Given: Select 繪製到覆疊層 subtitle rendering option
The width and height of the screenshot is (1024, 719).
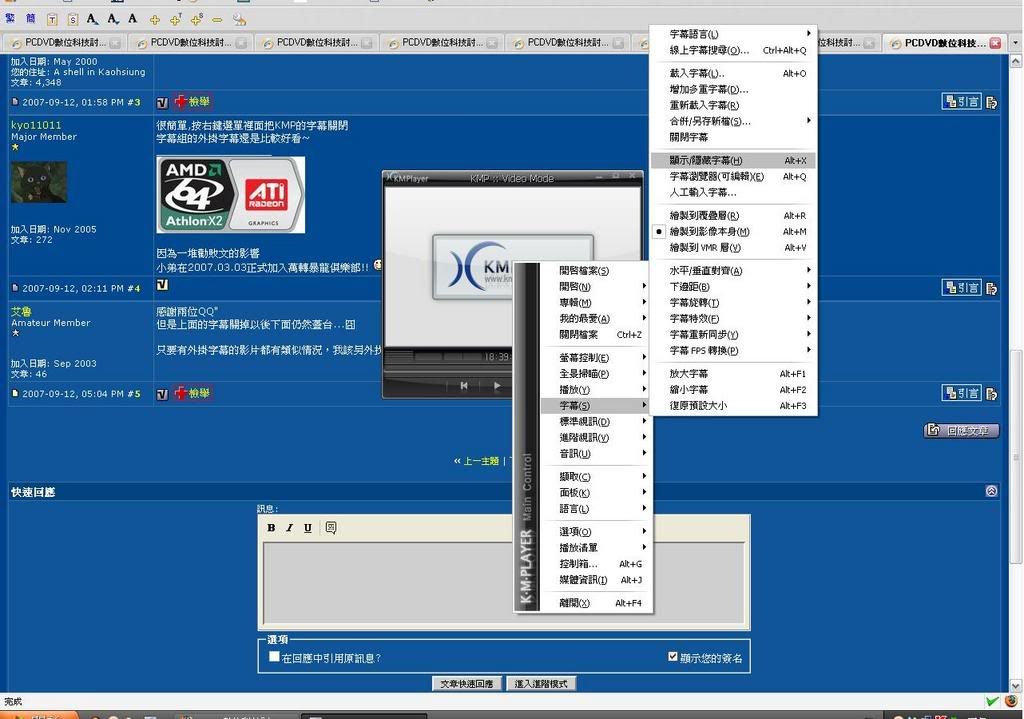Looking at the screenshot, I should point(704,216).
